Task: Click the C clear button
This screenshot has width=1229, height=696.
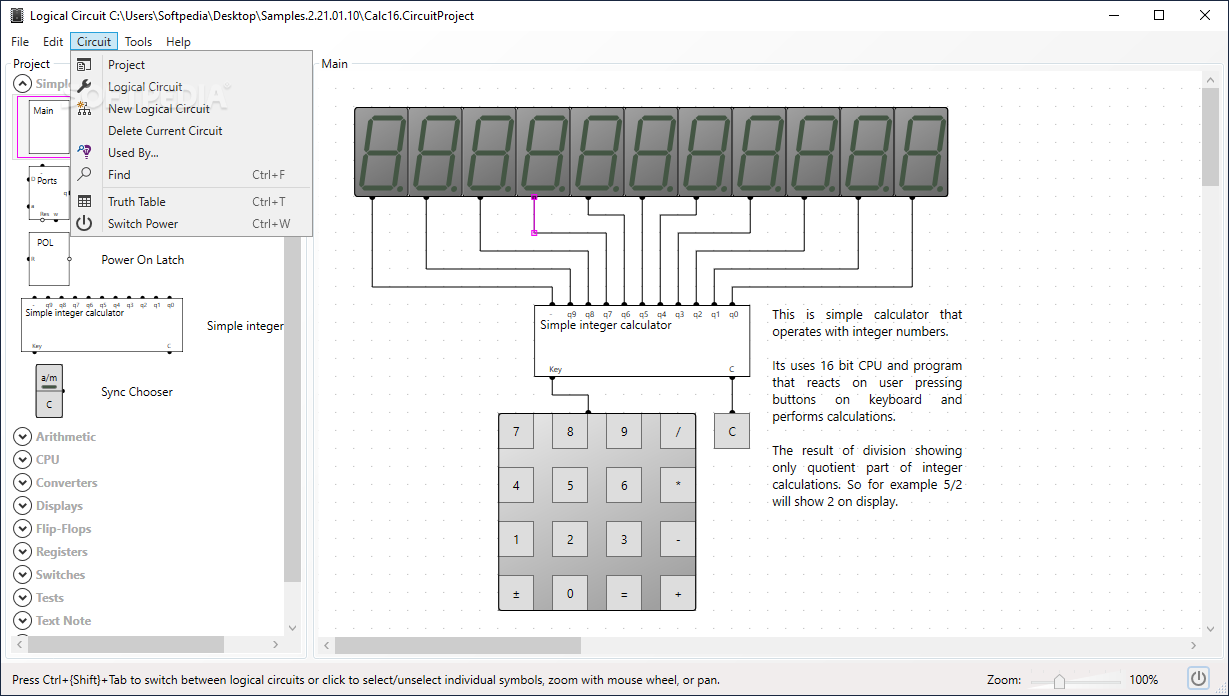Action: (x=732, y=432)
